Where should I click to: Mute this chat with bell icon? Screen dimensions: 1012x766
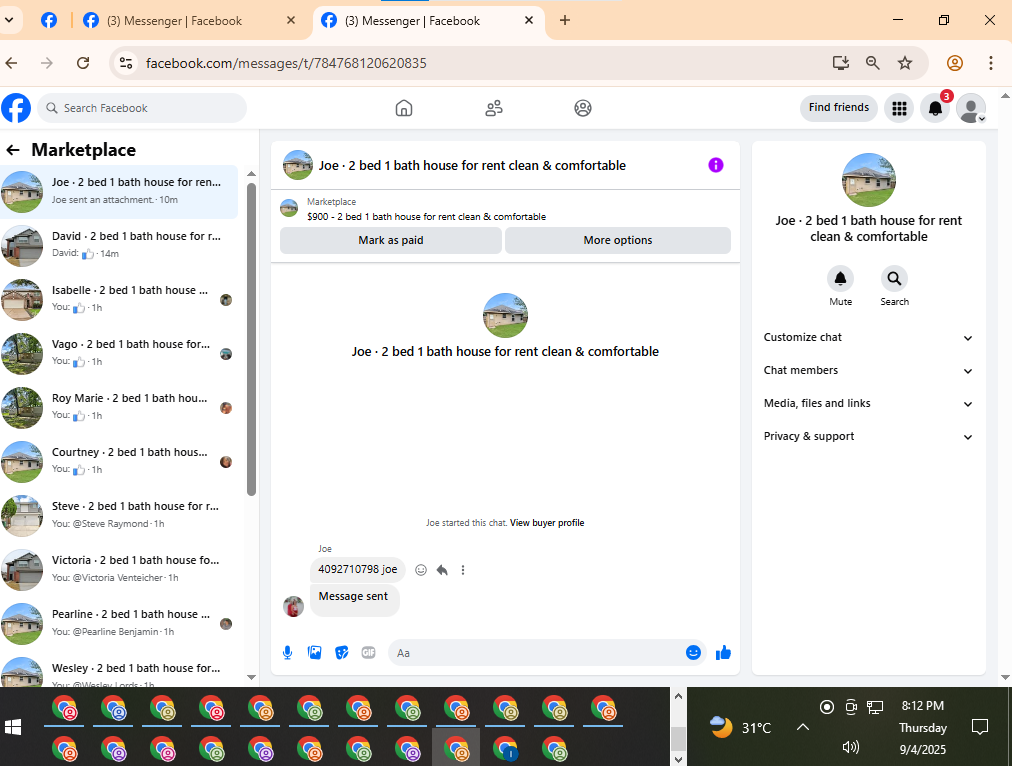(840, 279)
